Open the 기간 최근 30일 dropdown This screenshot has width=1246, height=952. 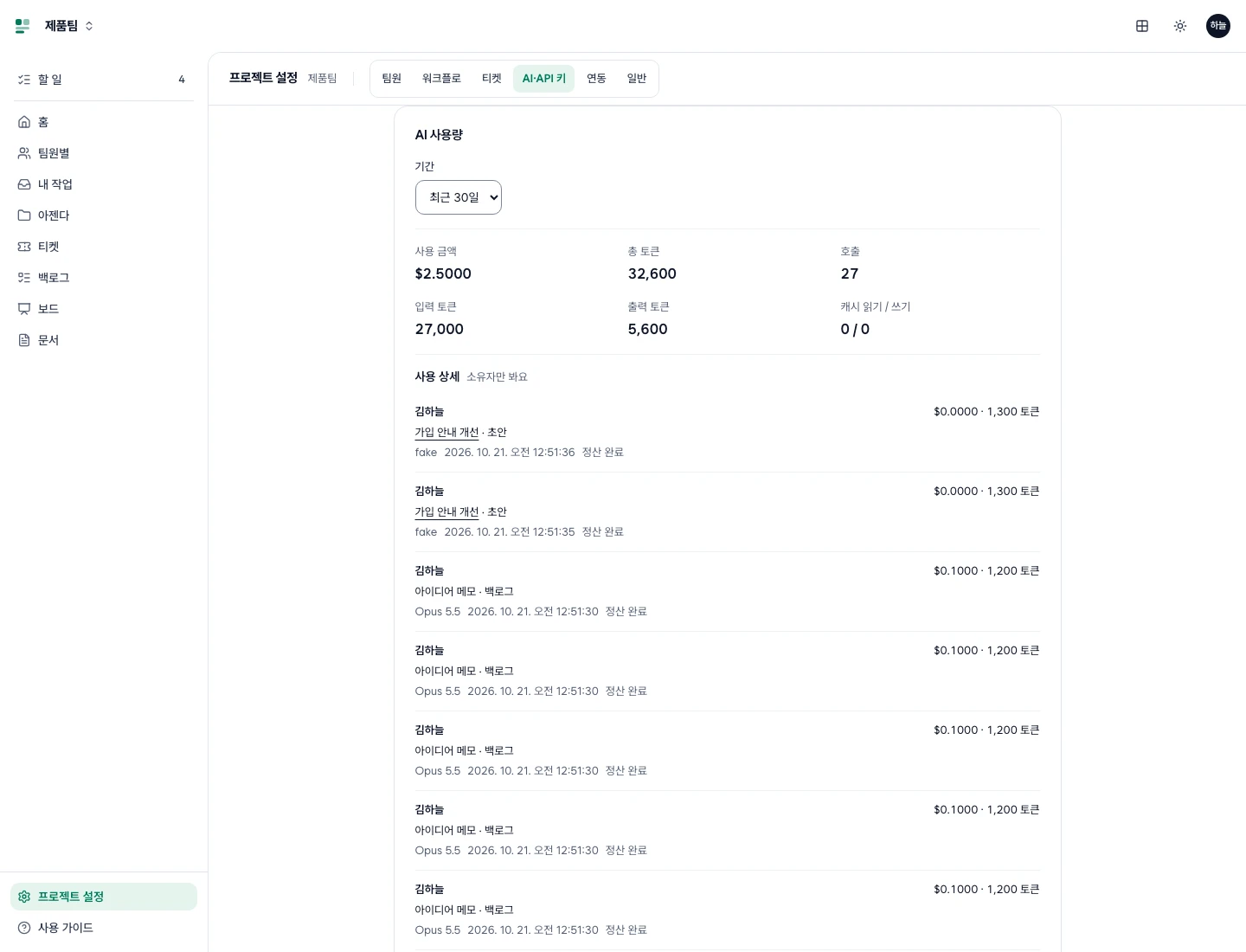(x=459, y=197)
